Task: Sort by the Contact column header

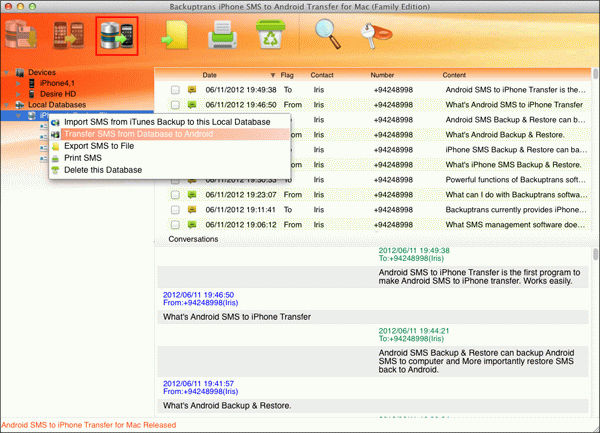Action: 322,75
